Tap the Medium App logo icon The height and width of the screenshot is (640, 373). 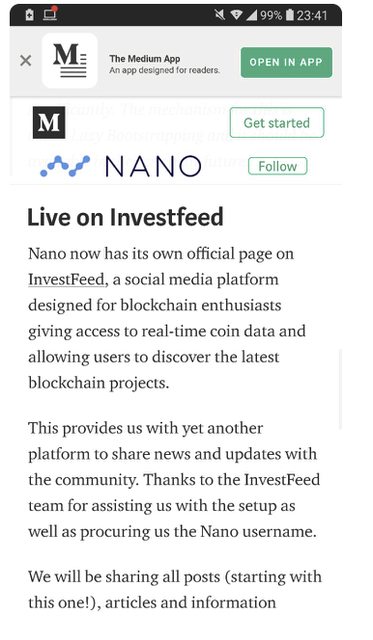(x=70, y=61)
